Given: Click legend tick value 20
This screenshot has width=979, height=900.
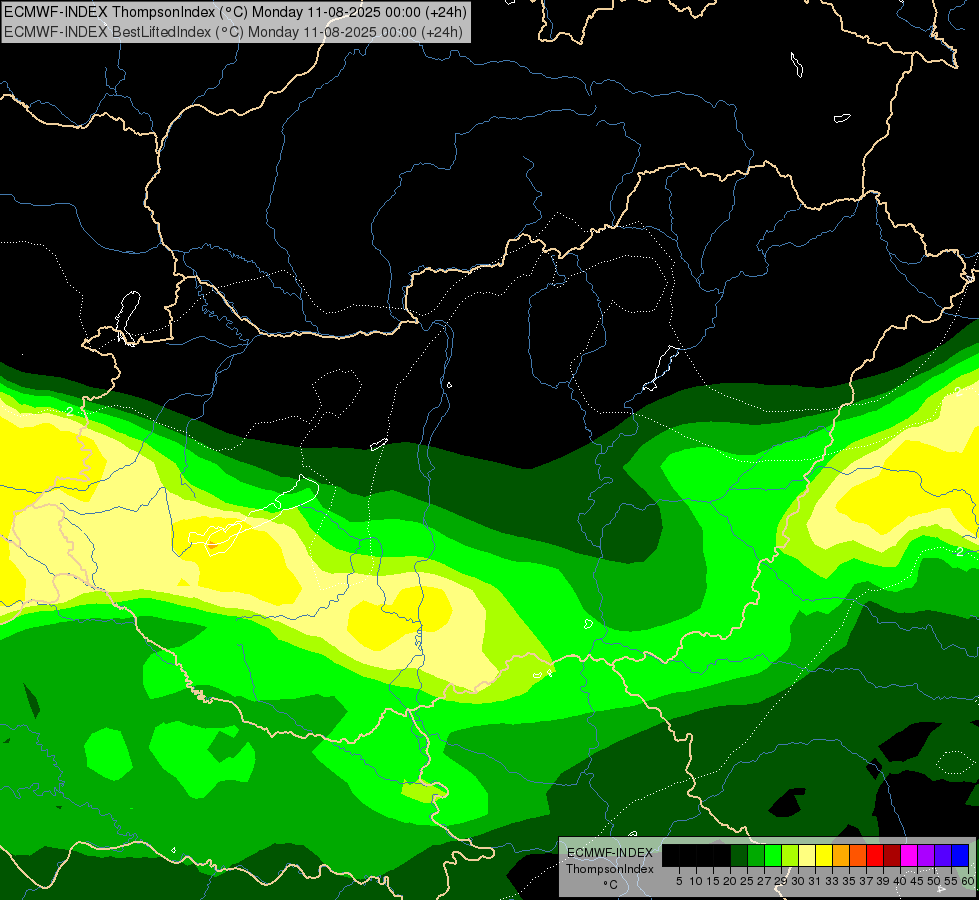Looking at the screenshot, I should (x=730, y=881).
